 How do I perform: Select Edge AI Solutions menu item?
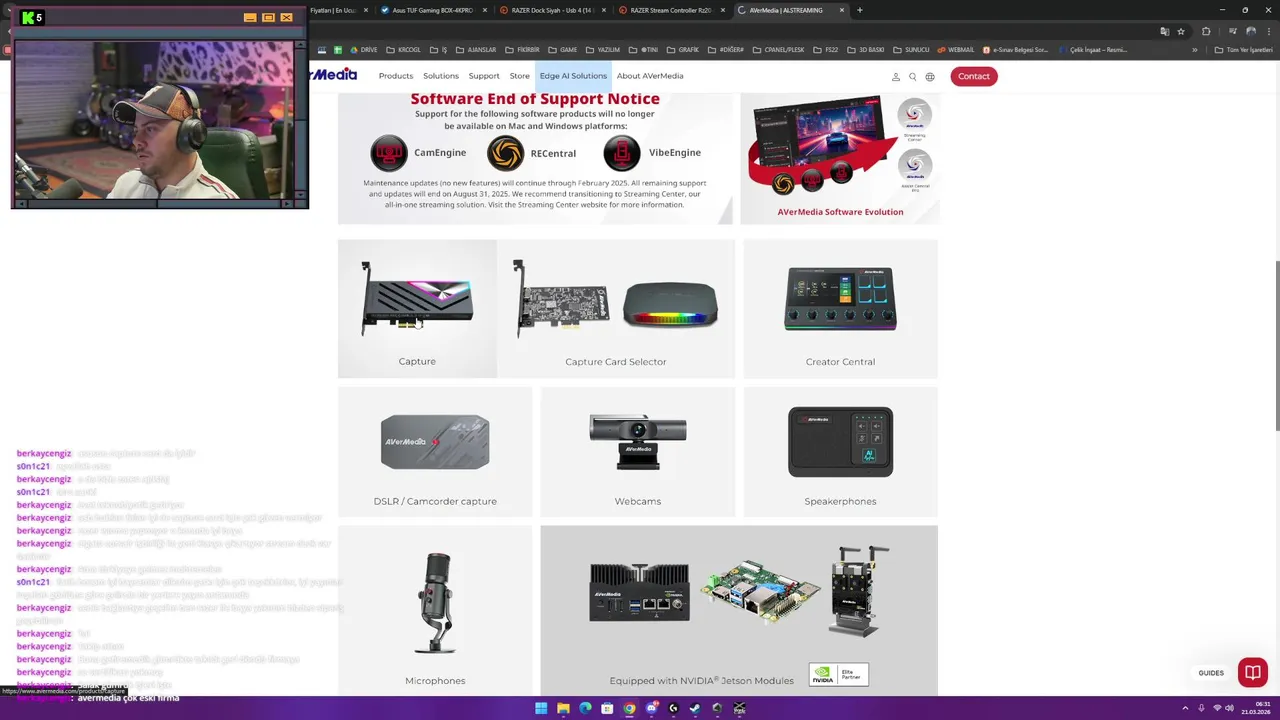[573, 76]
